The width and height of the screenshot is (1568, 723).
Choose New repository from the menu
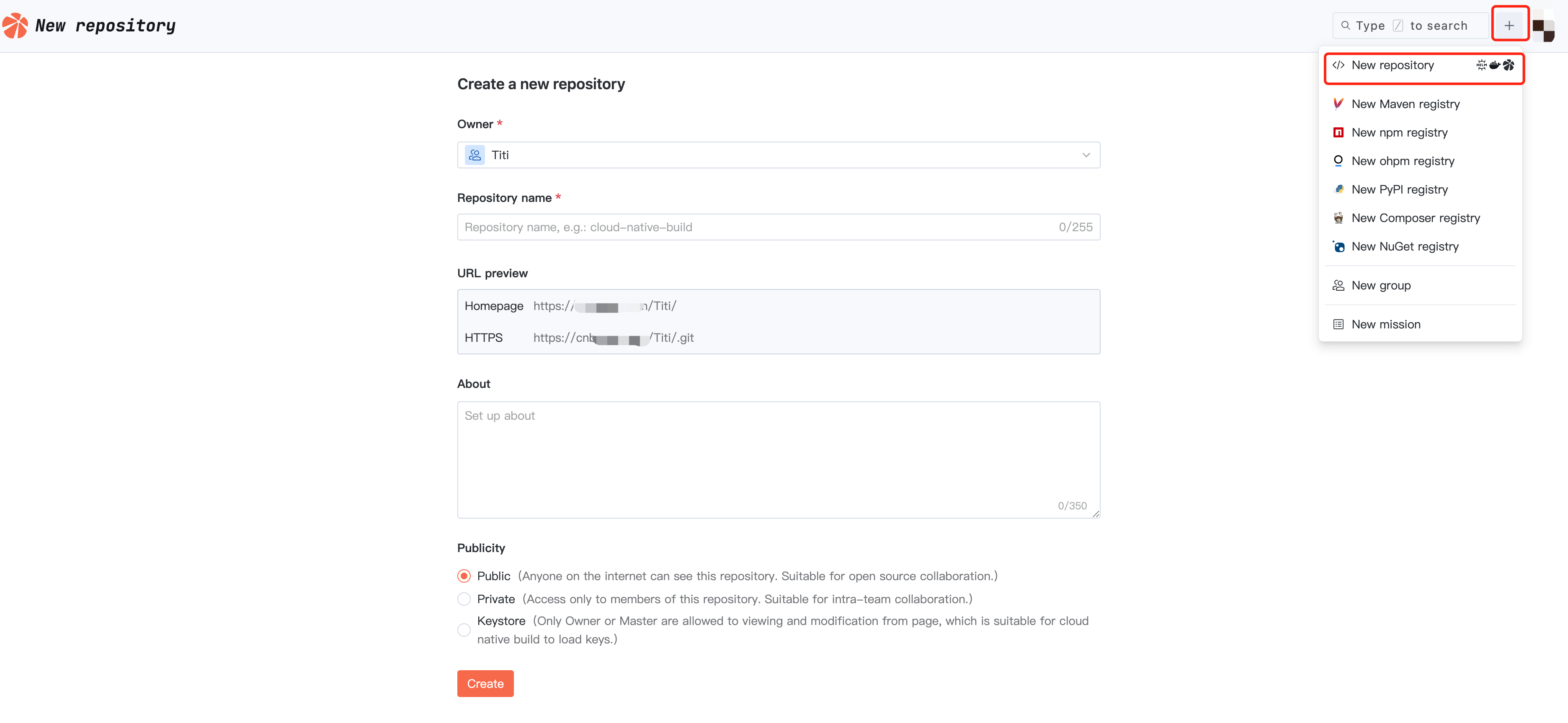(1392, 65)
